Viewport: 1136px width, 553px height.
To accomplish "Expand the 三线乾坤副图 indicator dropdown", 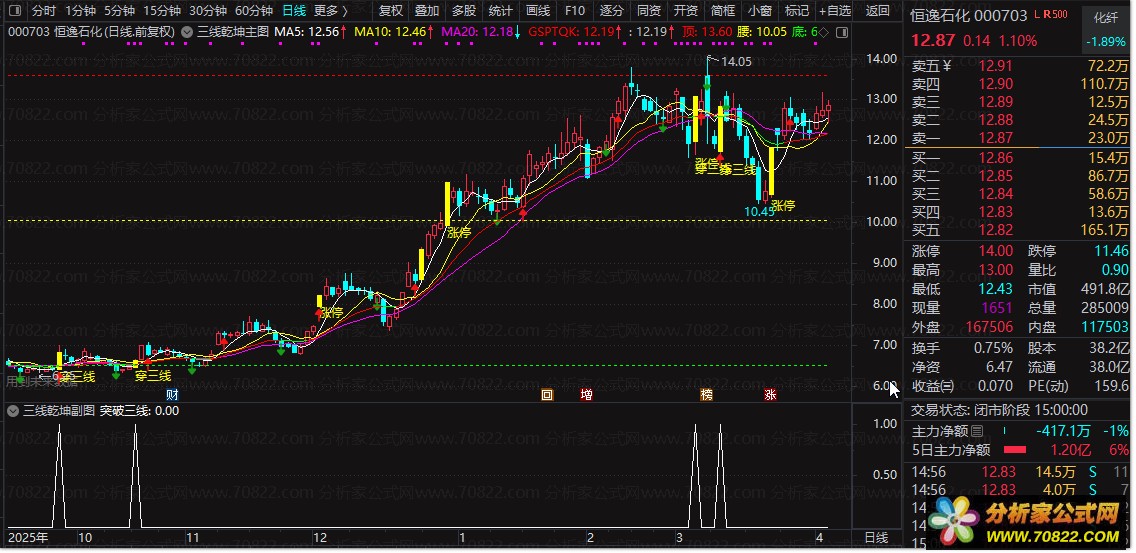I will pos(12,411).
